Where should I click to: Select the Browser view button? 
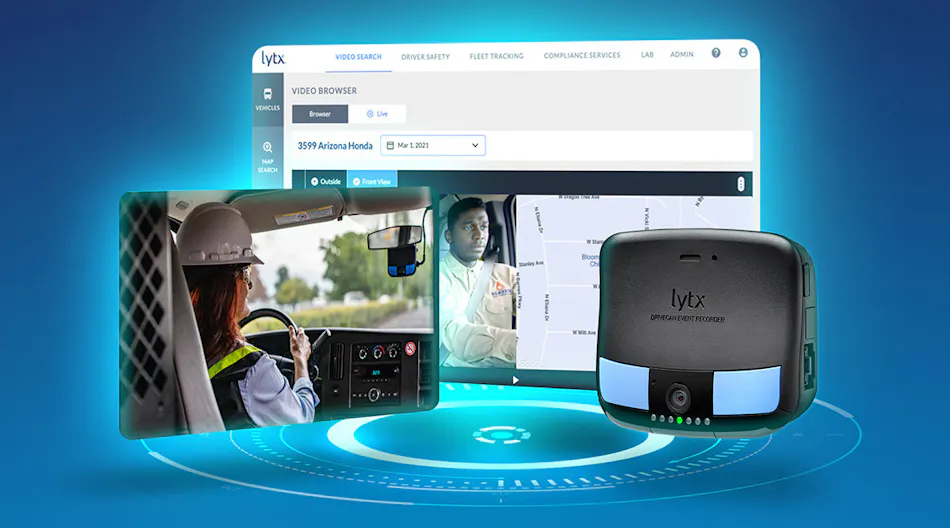point(320,114)
